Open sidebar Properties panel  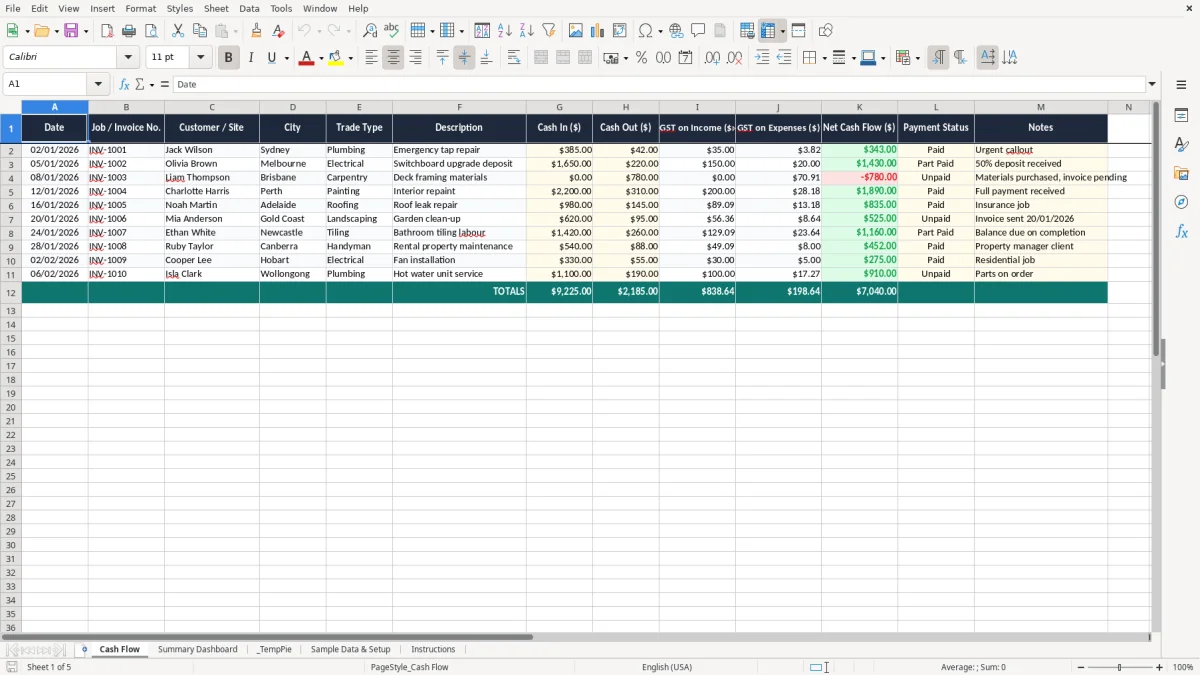coord(1181,116)
